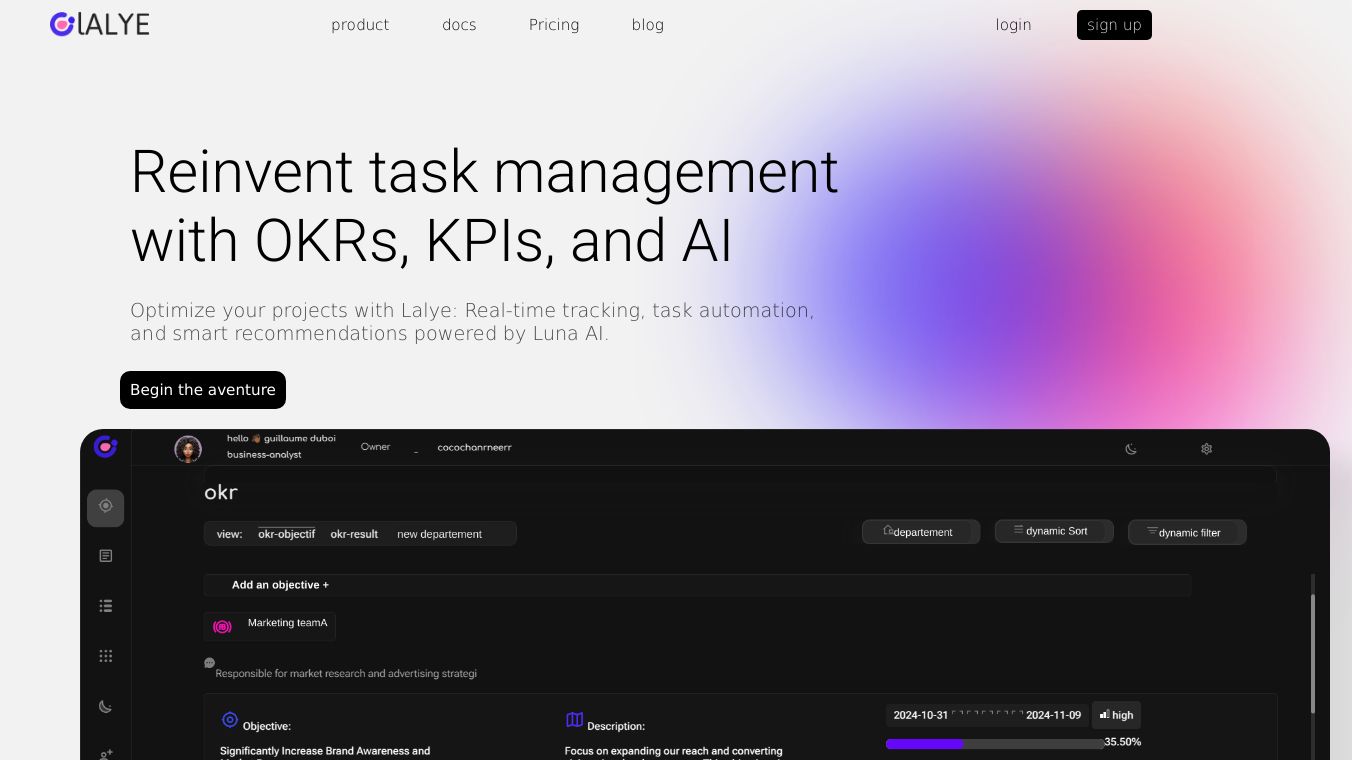The image size is (1352, 760).
Task: Open the departement filter button
Action: (921, 532)
